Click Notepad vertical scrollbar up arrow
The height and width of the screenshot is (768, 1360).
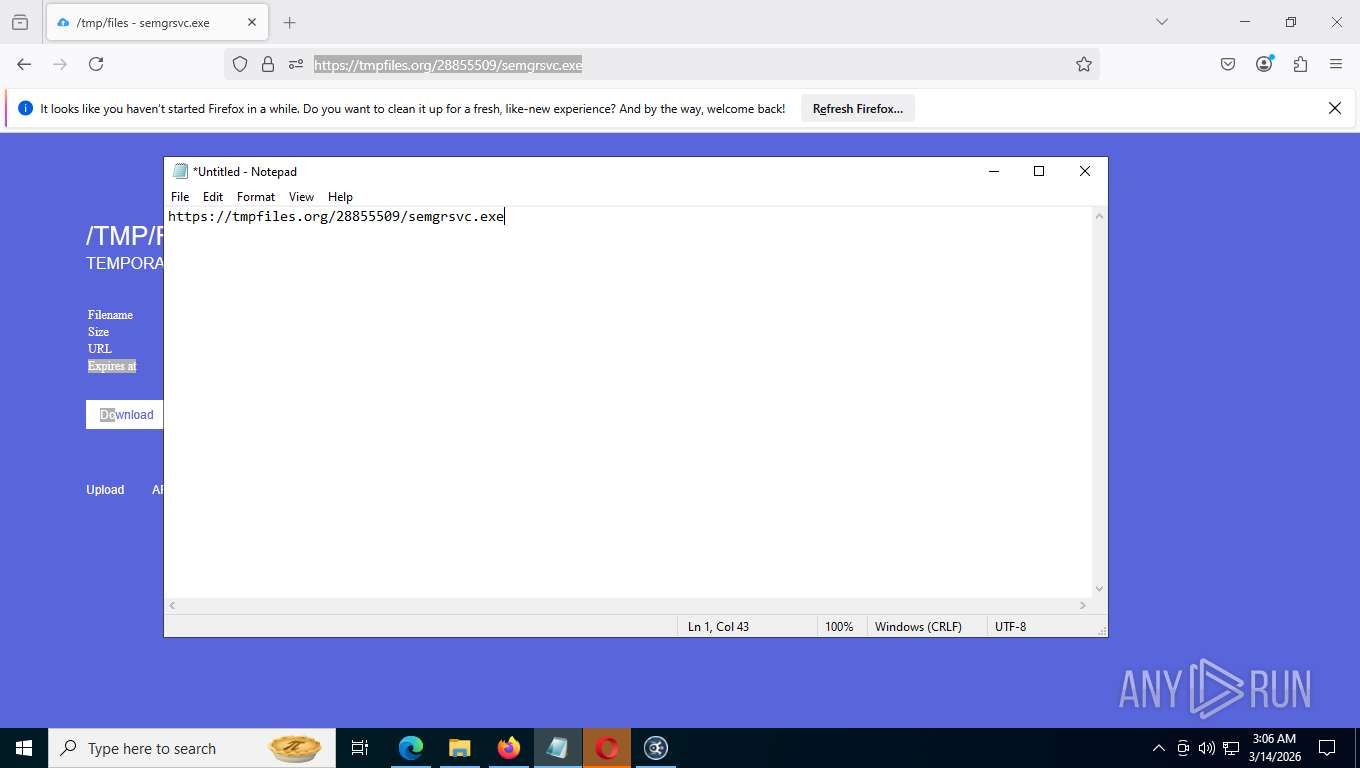1100,216
